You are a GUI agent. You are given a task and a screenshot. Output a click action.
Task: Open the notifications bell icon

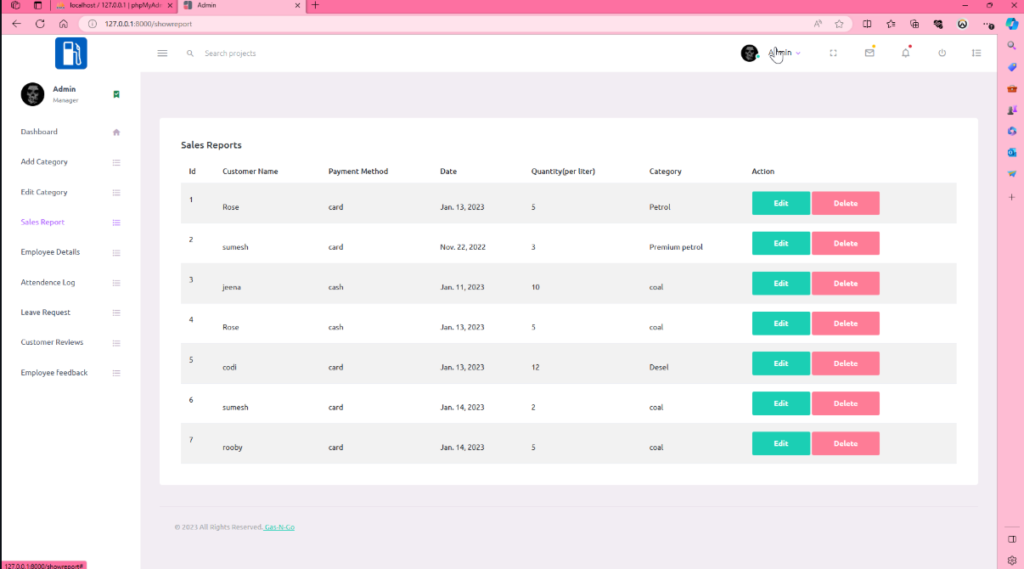[x=906, y=53]
